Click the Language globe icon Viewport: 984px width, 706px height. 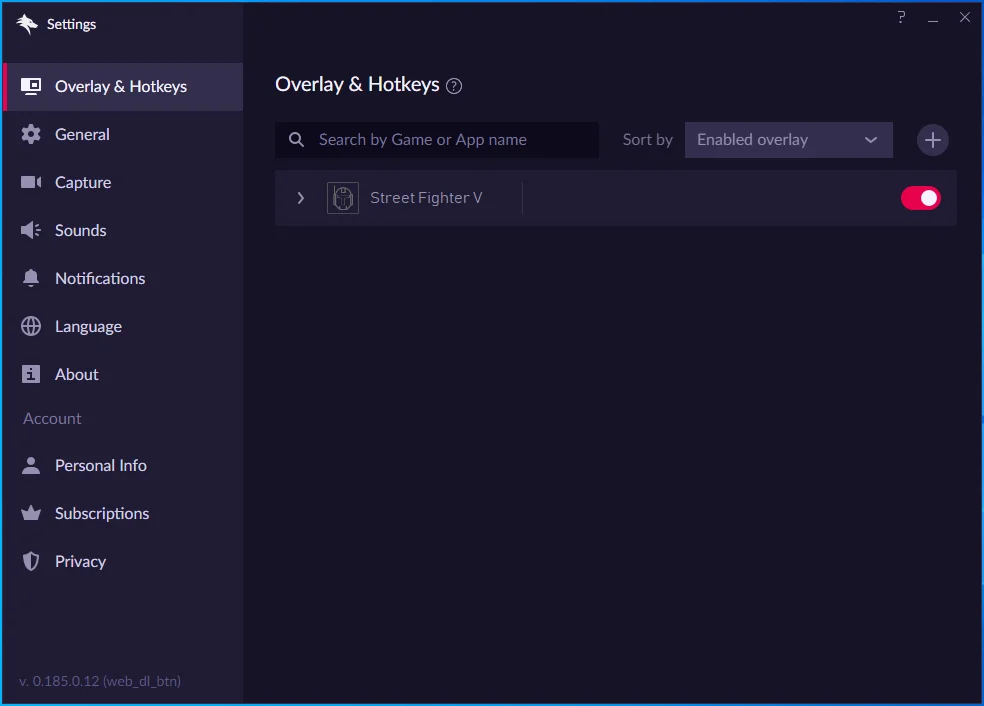[31, 326]
